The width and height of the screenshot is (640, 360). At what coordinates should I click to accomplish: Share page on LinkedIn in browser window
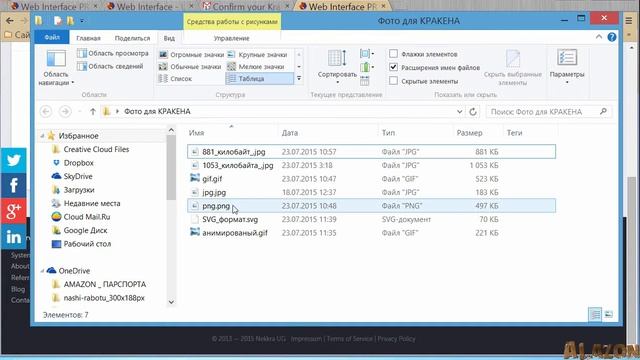pyautogui.click(x=13, y=237)
